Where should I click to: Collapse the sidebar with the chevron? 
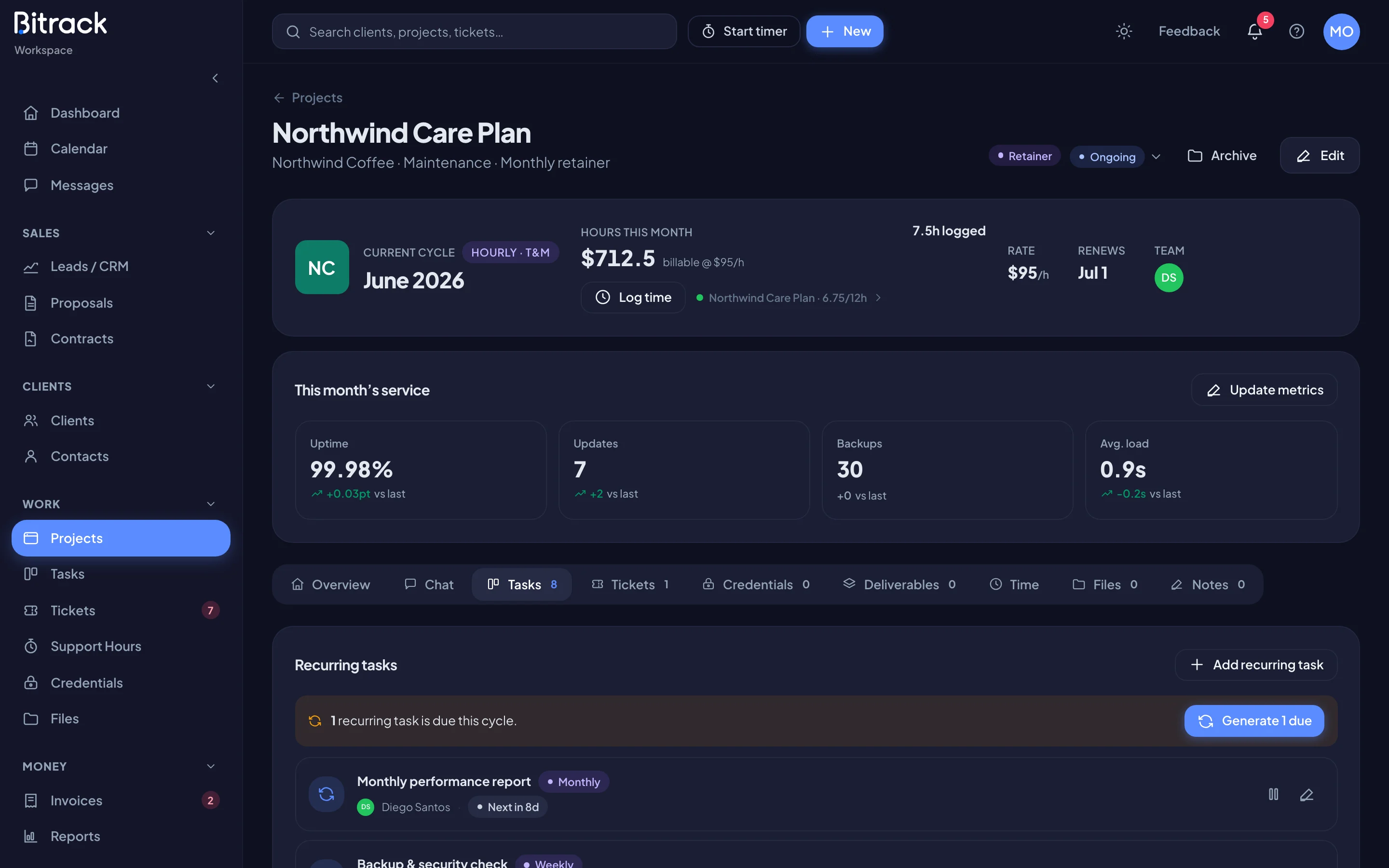click(x=215, y=78)
